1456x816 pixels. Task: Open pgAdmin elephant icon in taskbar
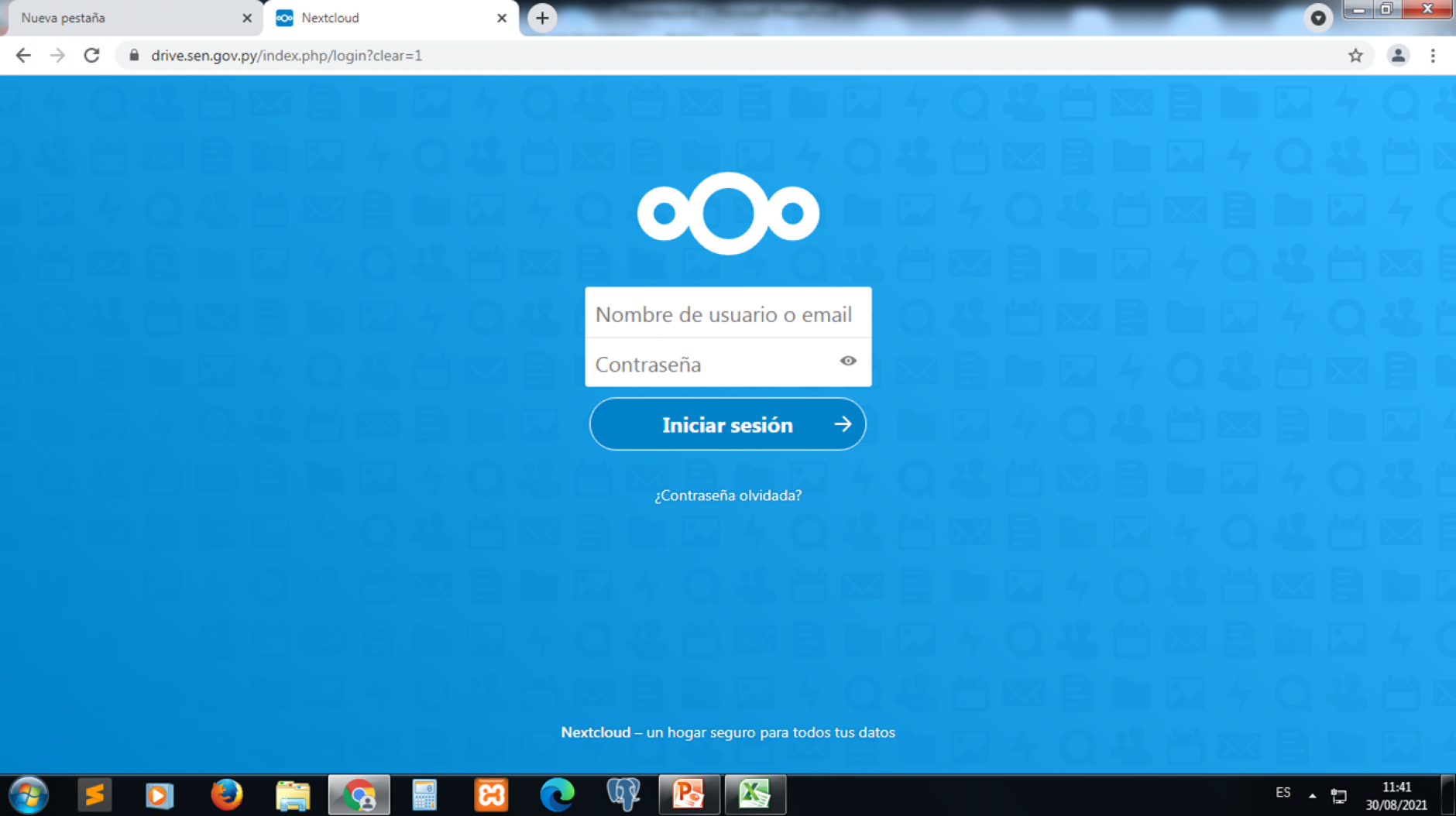click(623, 795)
